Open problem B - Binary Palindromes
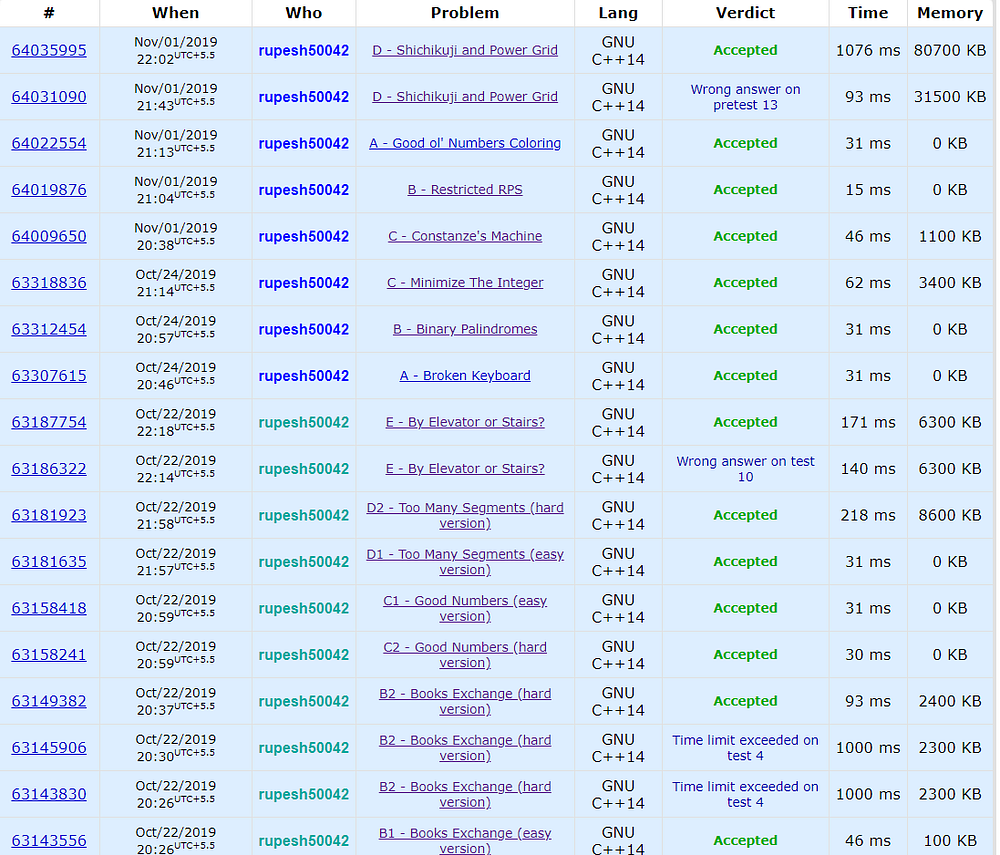The image size is (1000, 855). click(465, 330)
